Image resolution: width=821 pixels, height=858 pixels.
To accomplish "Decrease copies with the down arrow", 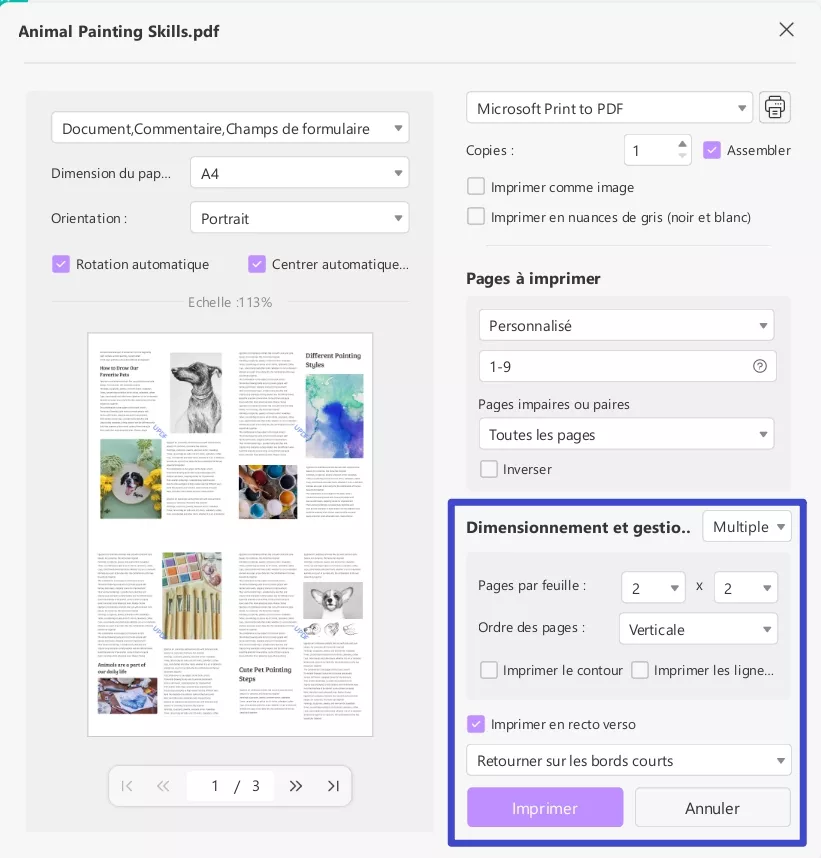I will coord(683,157).
